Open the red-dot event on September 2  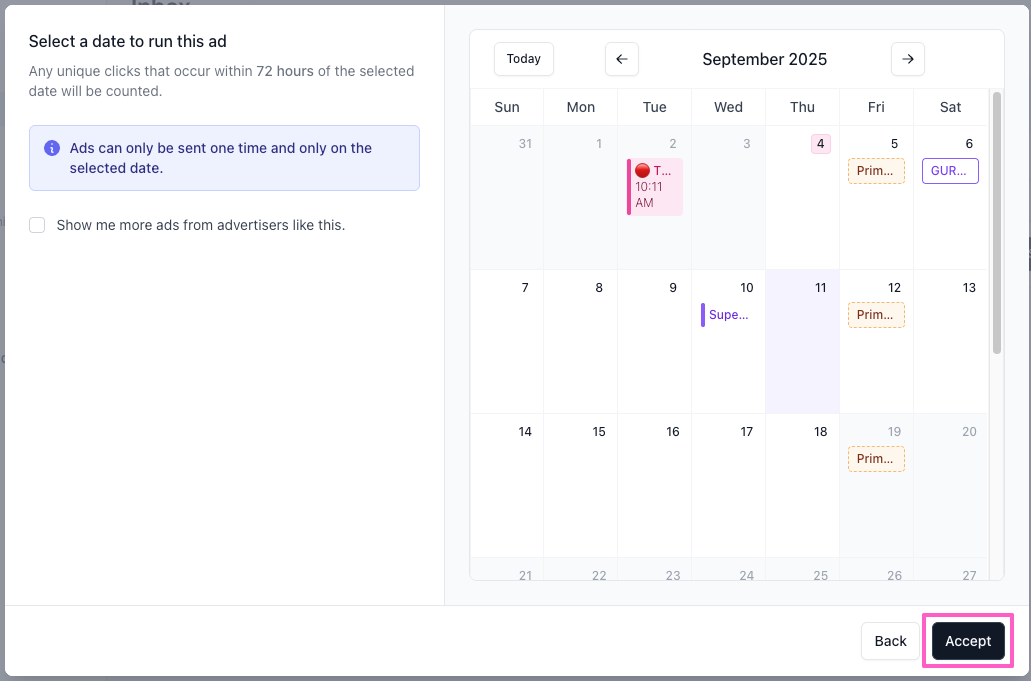tap(655, 186)
